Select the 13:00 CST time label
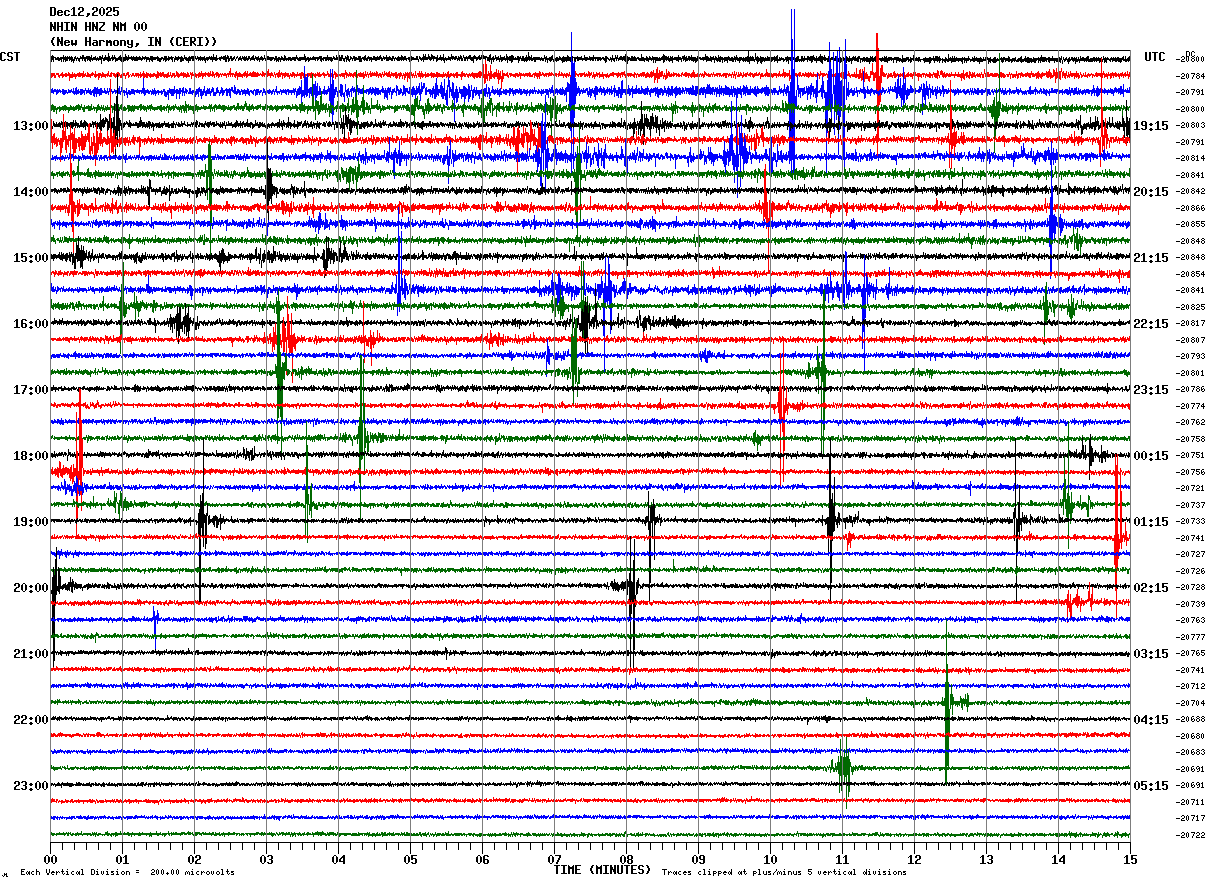This screenshot has height=886, width=1210. point(31,126)
